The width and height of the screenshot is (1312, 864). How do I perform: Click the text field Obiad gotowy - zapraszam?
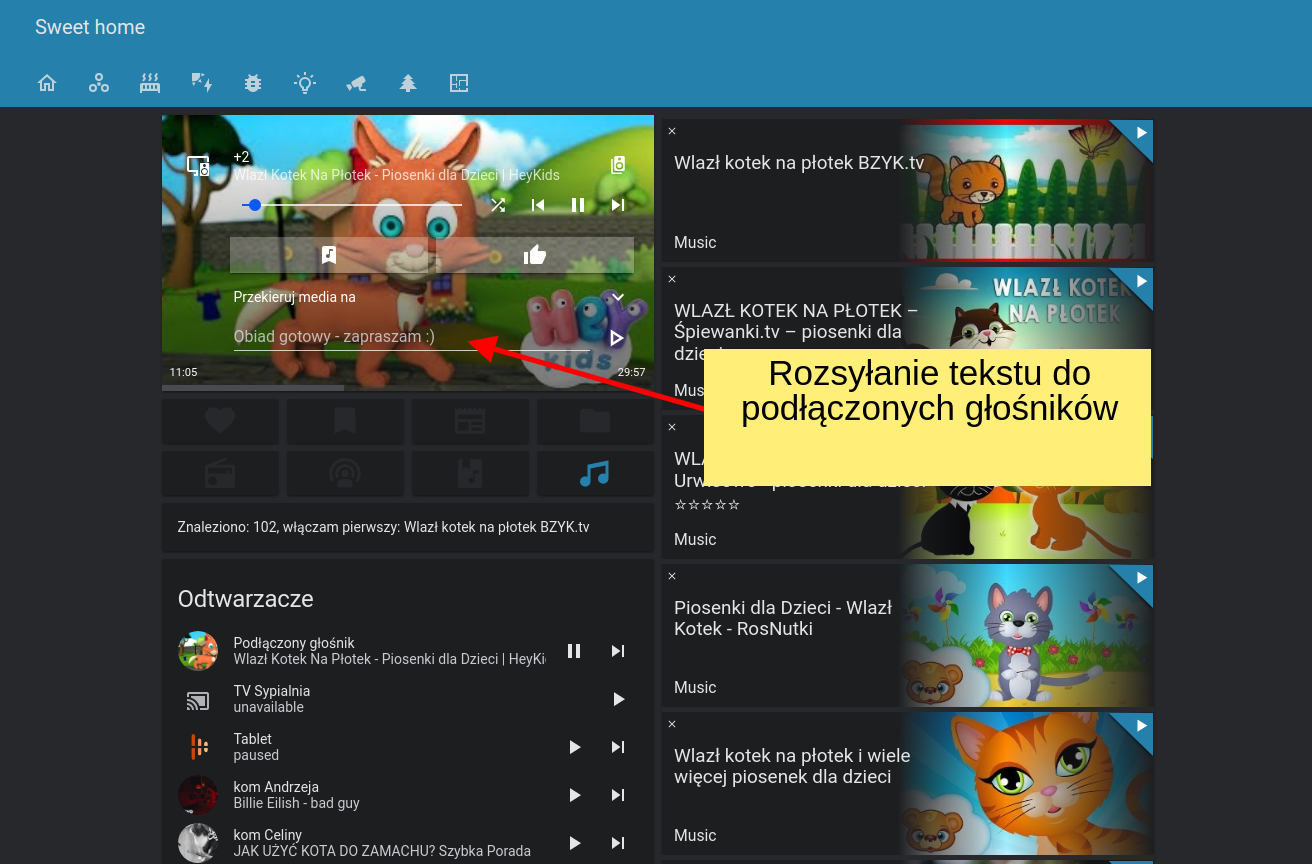[412, 337]
